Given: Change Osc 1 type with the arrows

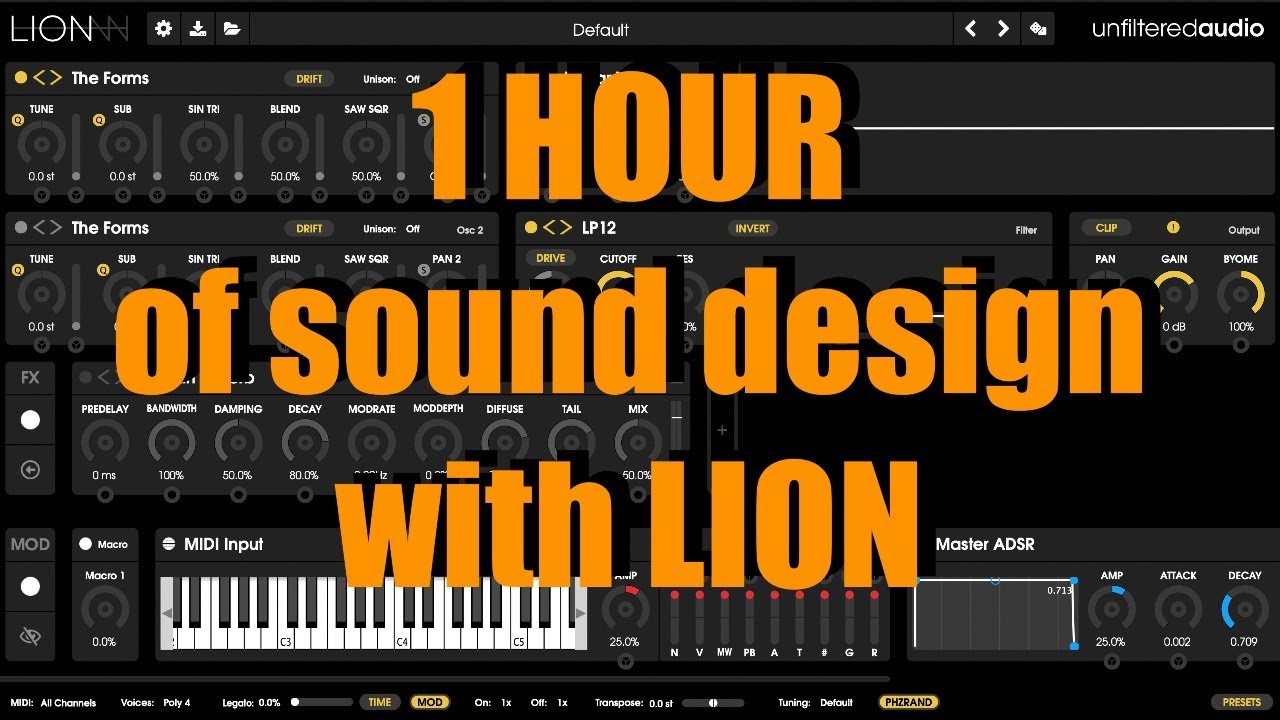Looking at the screenshot, I should (x=47, y=77).
